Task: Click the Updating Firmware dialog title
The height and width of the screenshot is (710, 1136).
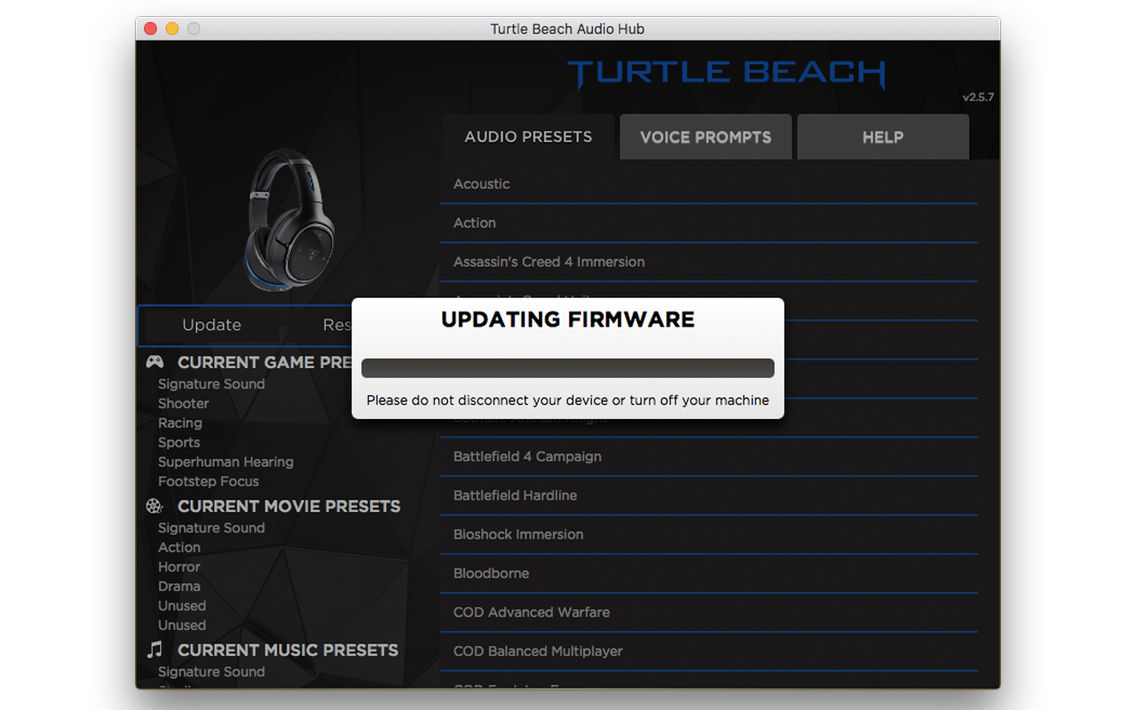Action: pos(568,320)
